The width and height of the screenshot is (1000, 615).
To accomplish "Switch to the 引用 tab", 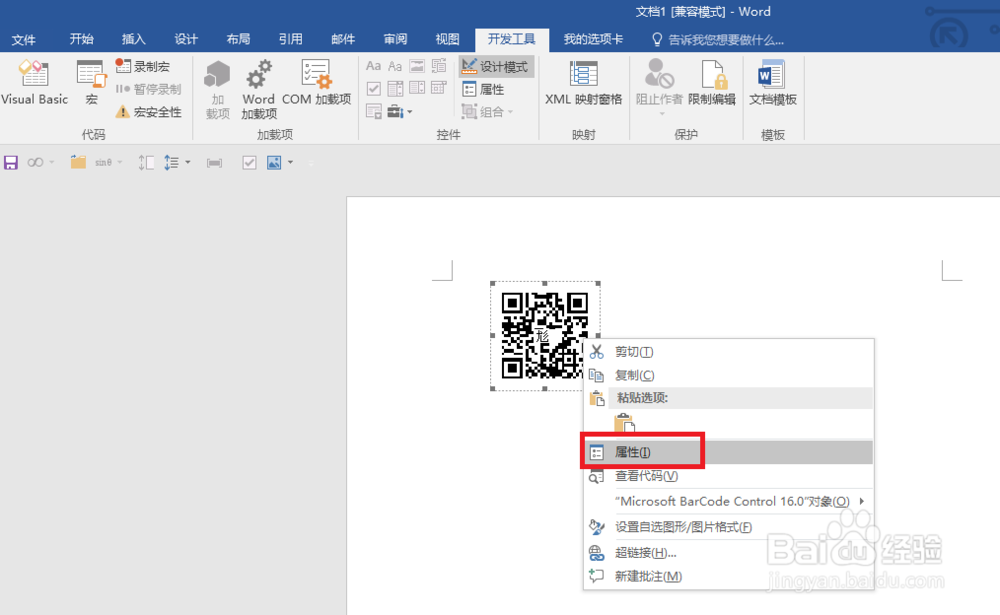I will click(x=290, y=40).
